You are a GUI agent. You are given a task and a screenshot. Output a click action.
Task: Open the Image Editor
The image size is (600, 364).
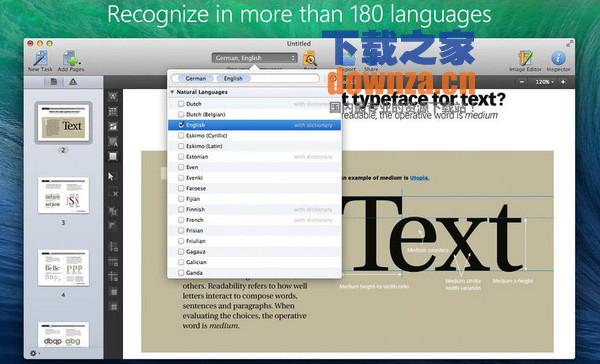(x=525, y=58)
